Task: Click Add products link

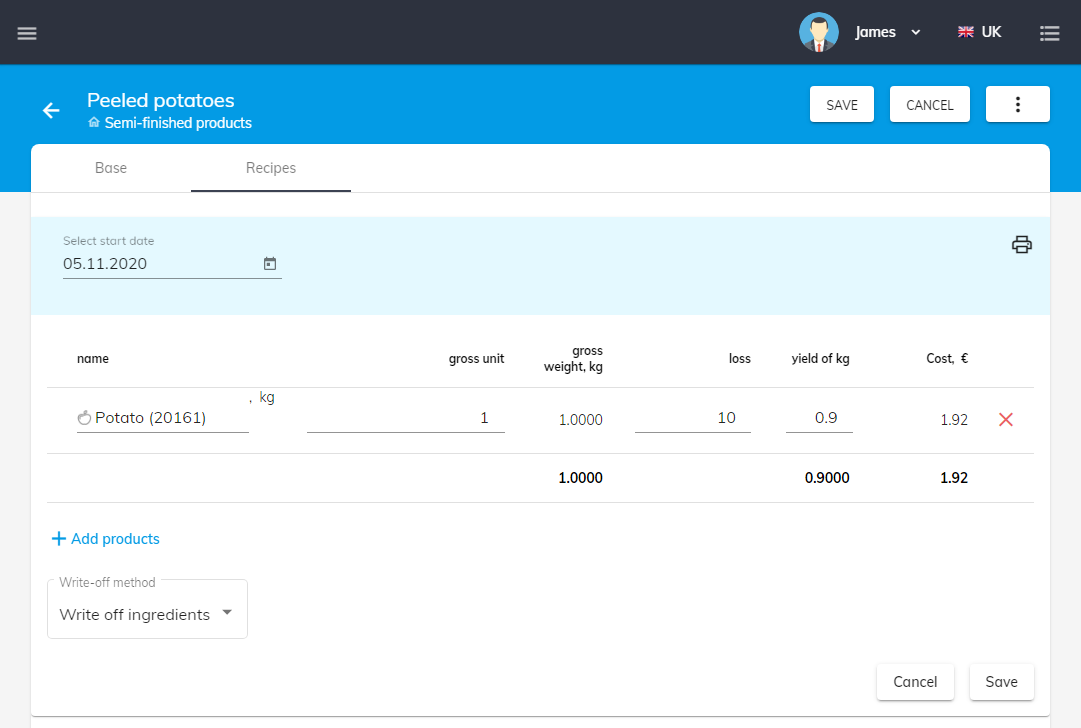Action: click(x=105, y=539)
